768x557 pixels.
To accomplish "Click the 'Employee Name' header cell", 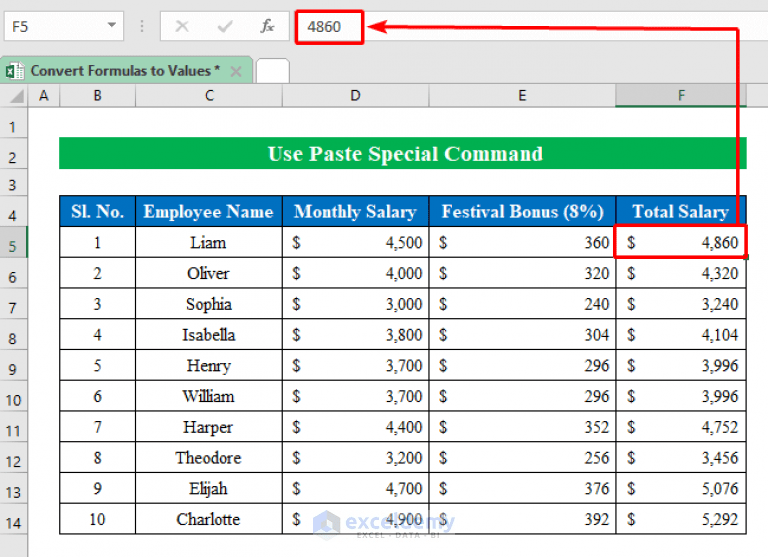I will (209, 211).
